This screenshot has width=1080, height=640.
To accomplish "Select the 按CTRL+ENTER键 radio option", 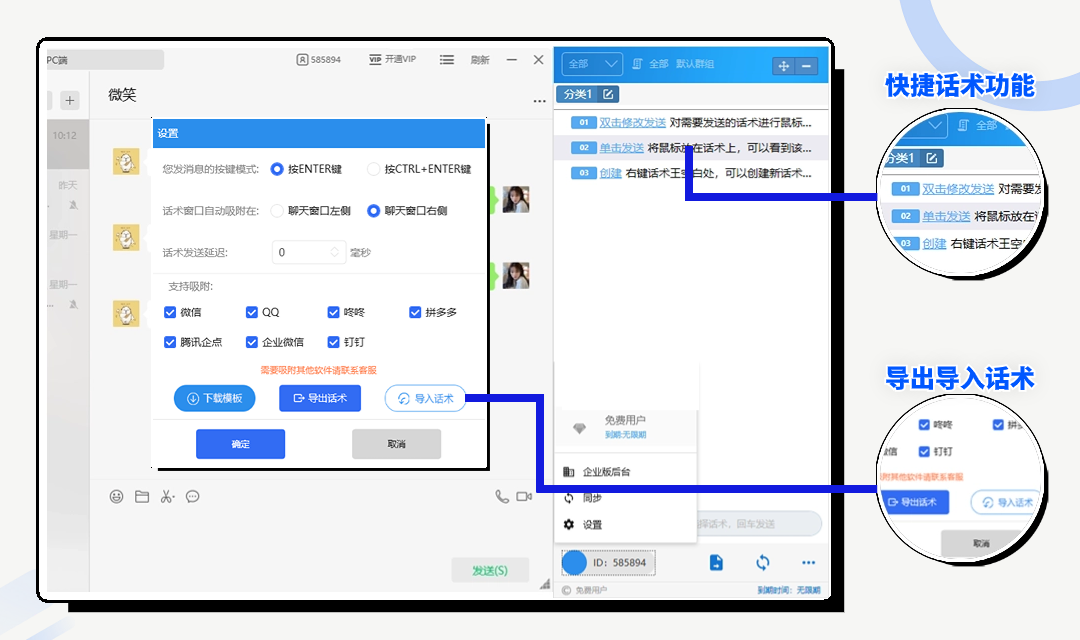I will point(374,169).
